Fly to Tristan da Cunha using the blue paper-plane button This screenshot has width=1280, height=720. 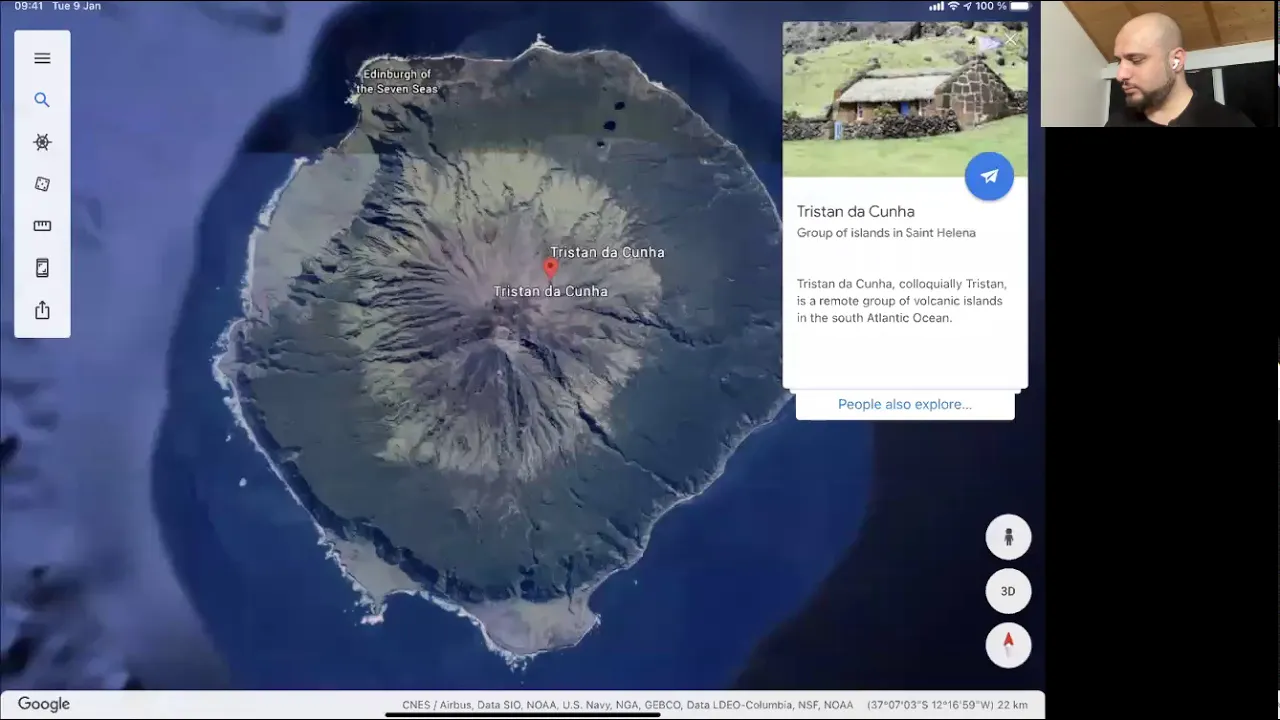989,176
